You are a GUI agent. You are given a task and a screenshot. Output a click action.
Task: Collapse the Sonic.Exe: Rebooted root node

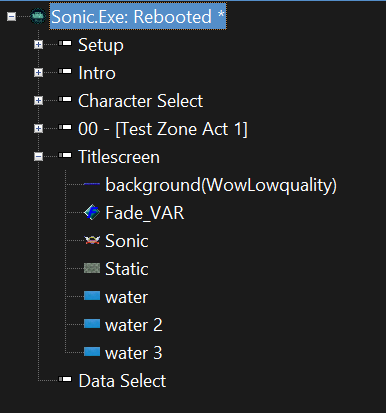tap(12, 16)
